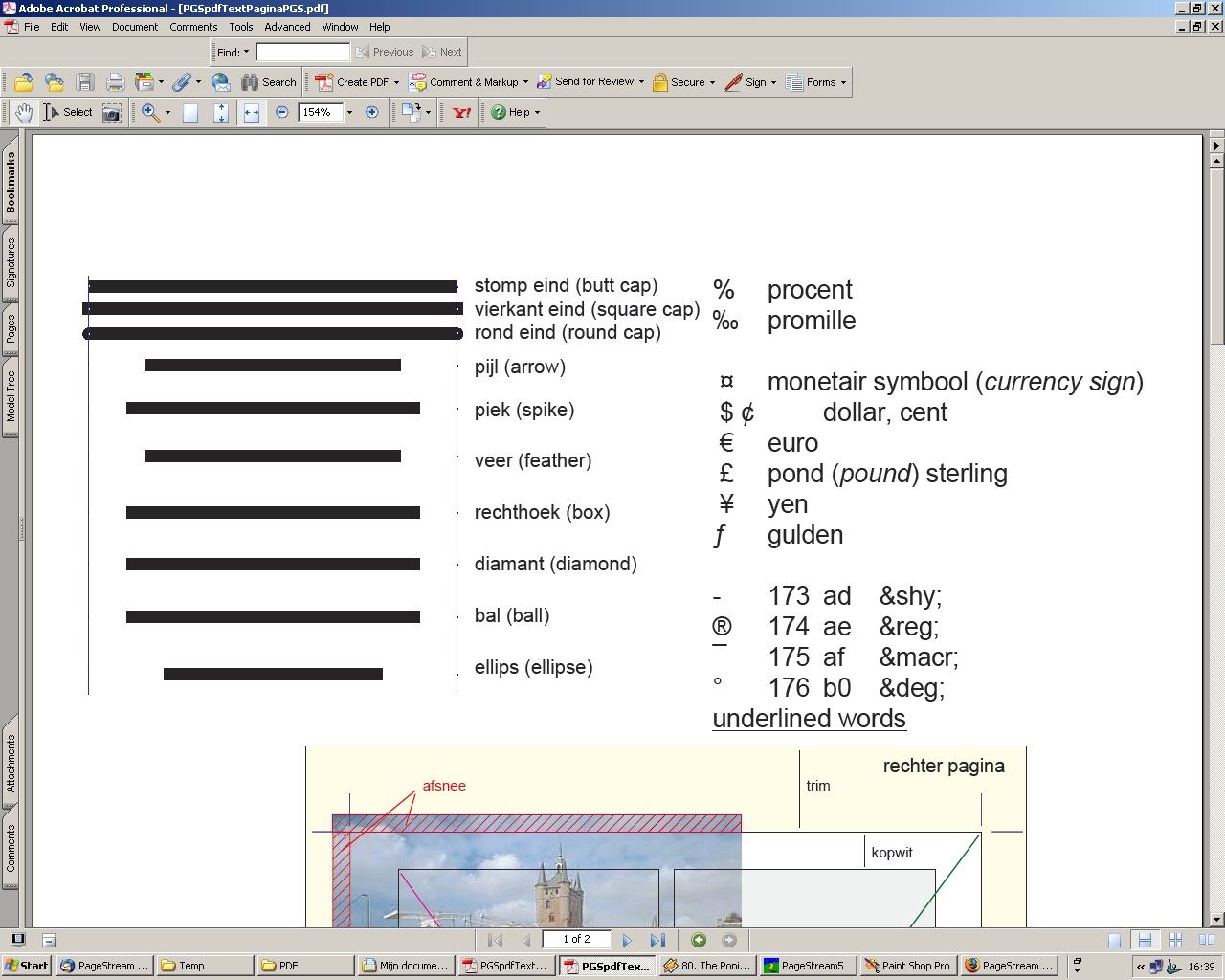Click the Find text input field
Viewport: 1225px width, 980px height.
coord(302,53)
